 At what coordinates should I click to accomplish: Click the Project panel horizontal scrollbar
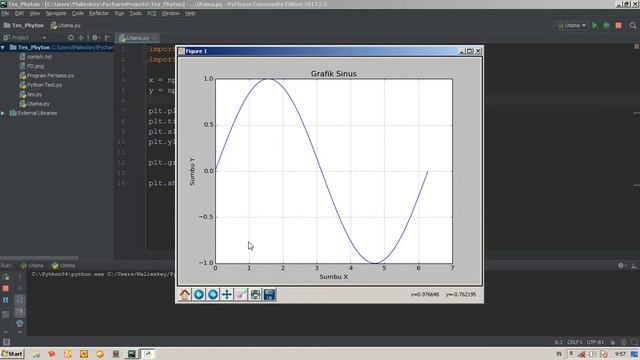click(39, 258)
